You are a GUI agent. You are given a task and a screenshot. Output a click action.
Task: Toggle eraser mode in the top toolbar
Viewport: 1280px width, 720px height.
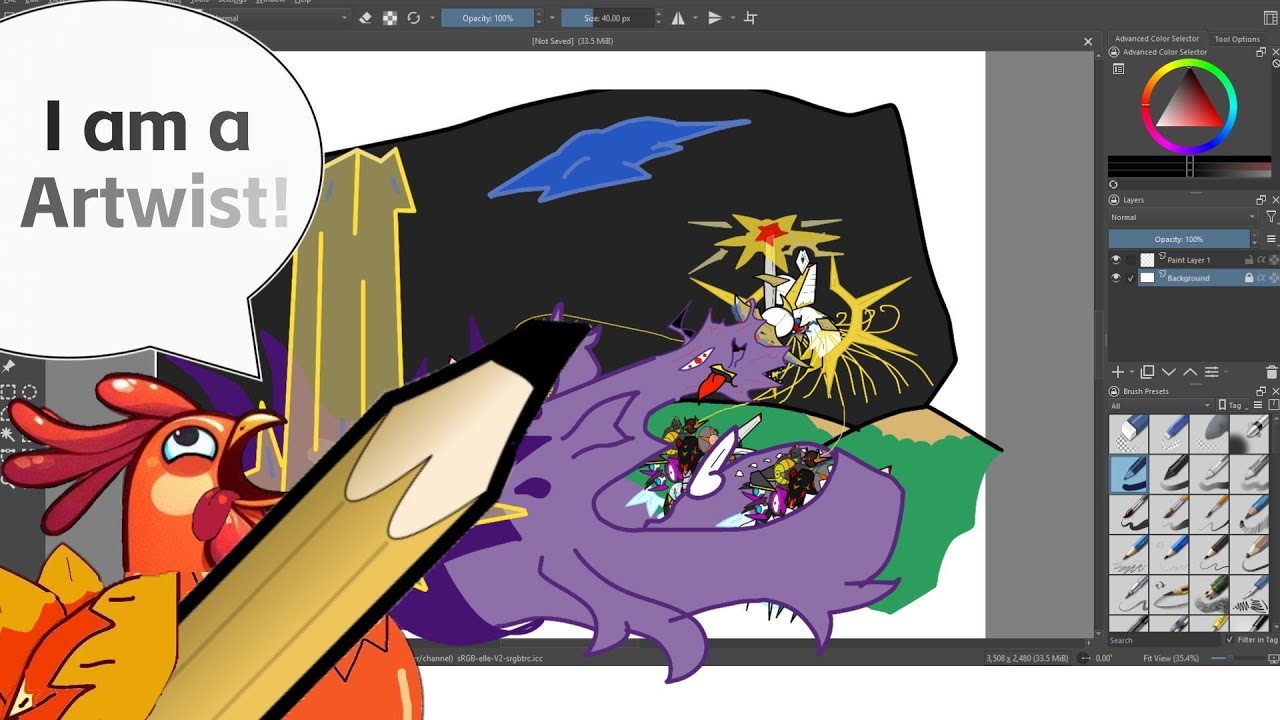pos(365,18)
